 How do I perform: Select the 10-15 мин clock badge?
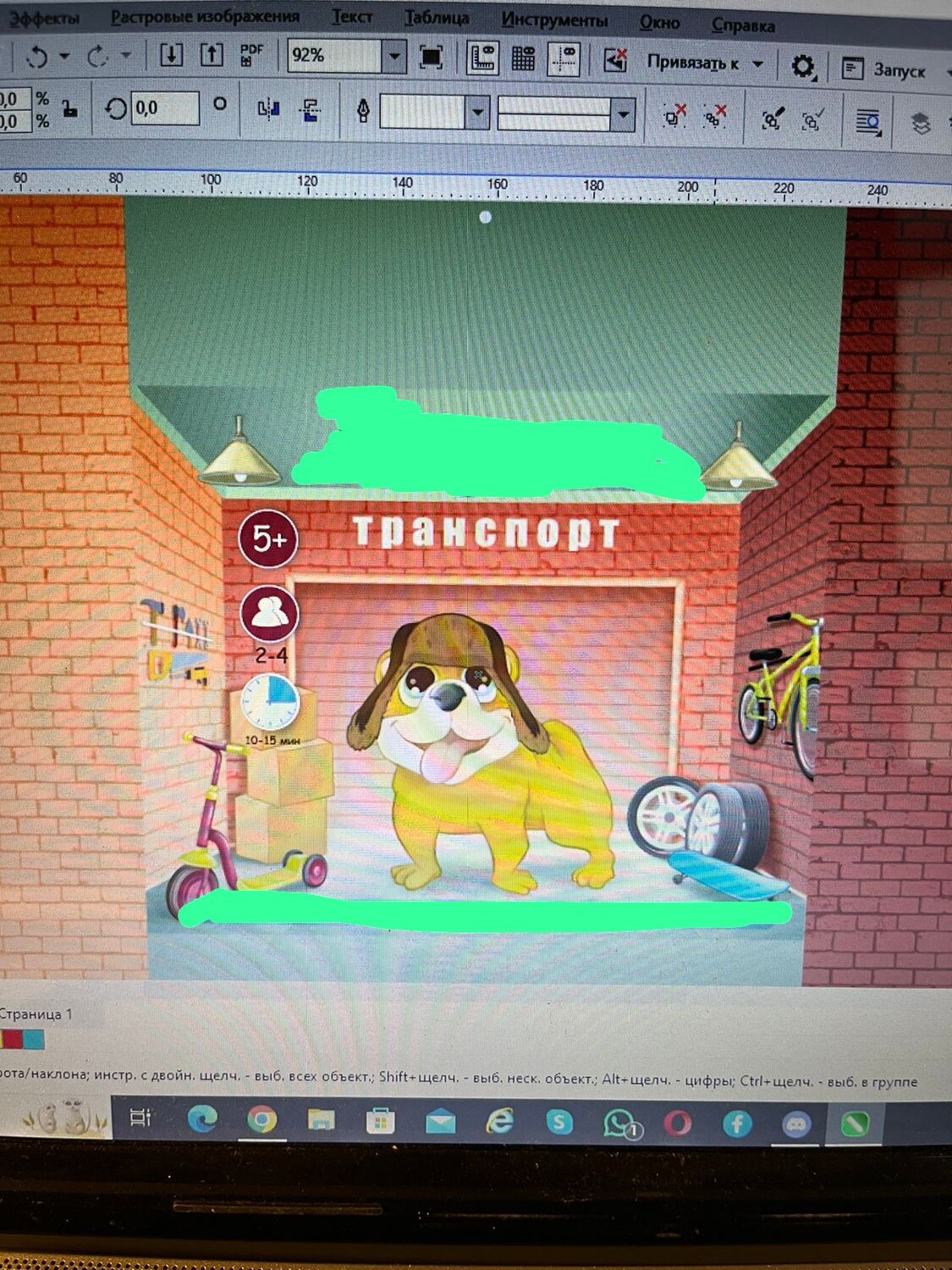271,710
